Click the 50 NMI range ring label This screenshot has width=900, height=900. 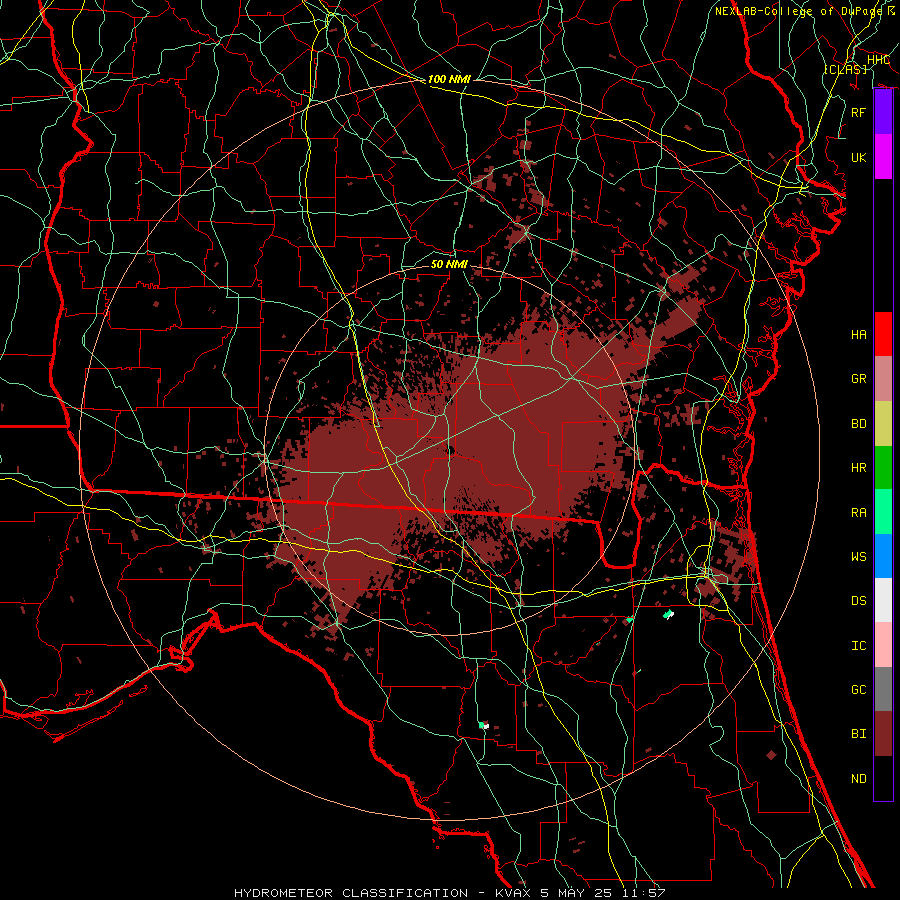[449, 264]
